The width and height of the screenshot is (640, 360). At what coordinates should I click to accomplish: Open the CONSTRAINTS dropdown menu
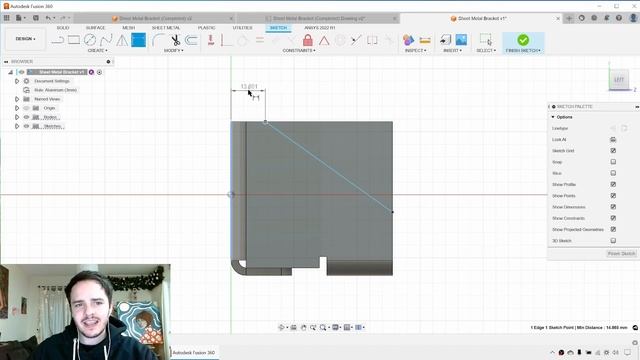[x=299, y=50]
